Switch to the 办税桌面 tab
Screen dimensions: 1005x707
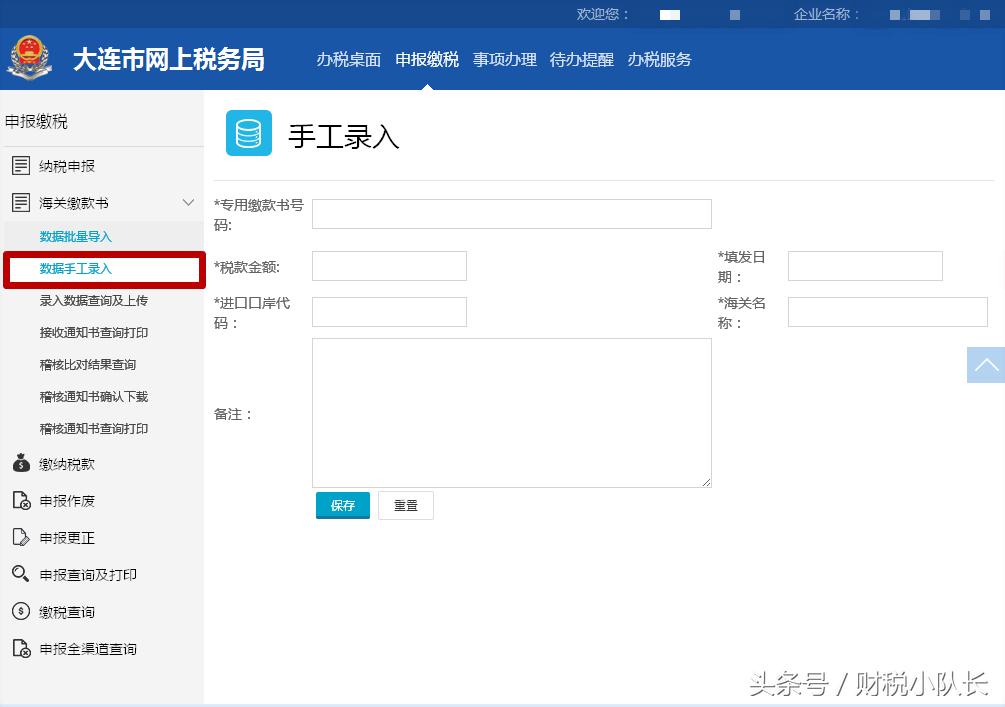tap(348, 60)
